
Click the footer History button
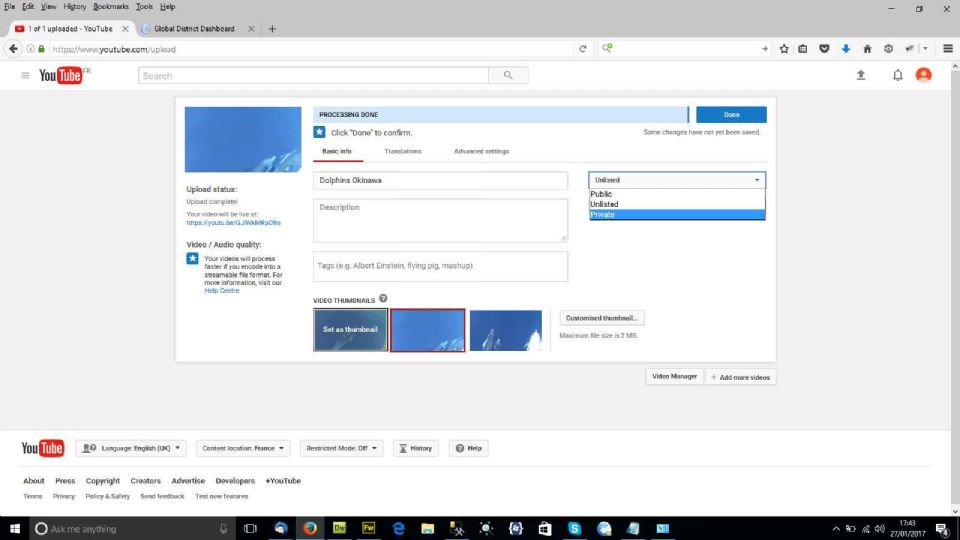[x=416, y=448]
